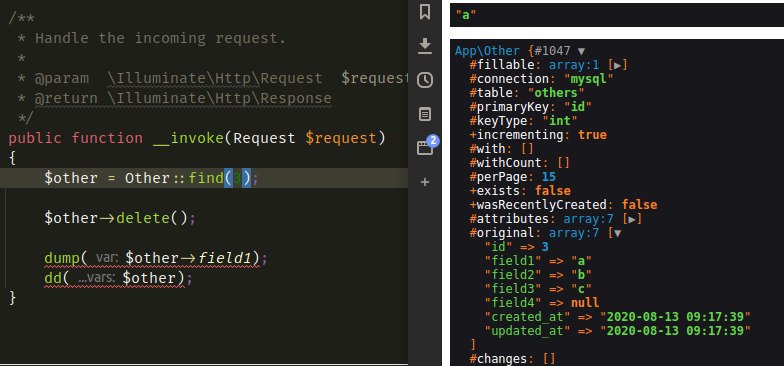784x366 pixels.
Task: Click the "field2" => "b" row
Action: [x=538, y=275]
